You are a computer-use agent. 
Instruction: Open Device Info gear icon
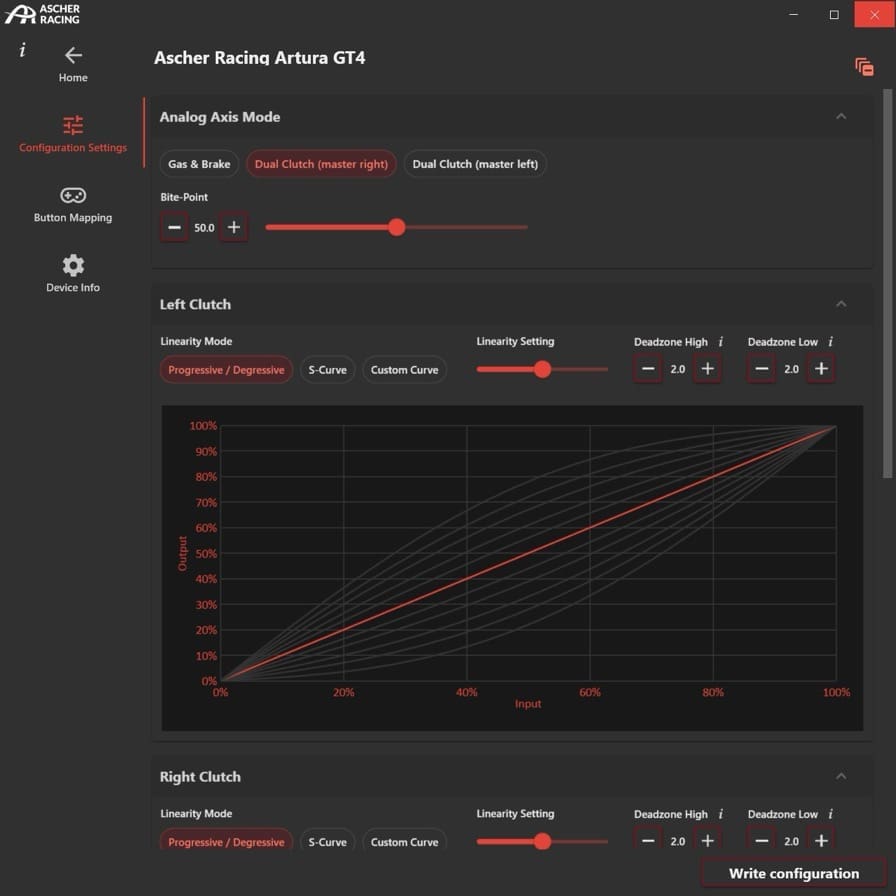(x=73, y=266)
